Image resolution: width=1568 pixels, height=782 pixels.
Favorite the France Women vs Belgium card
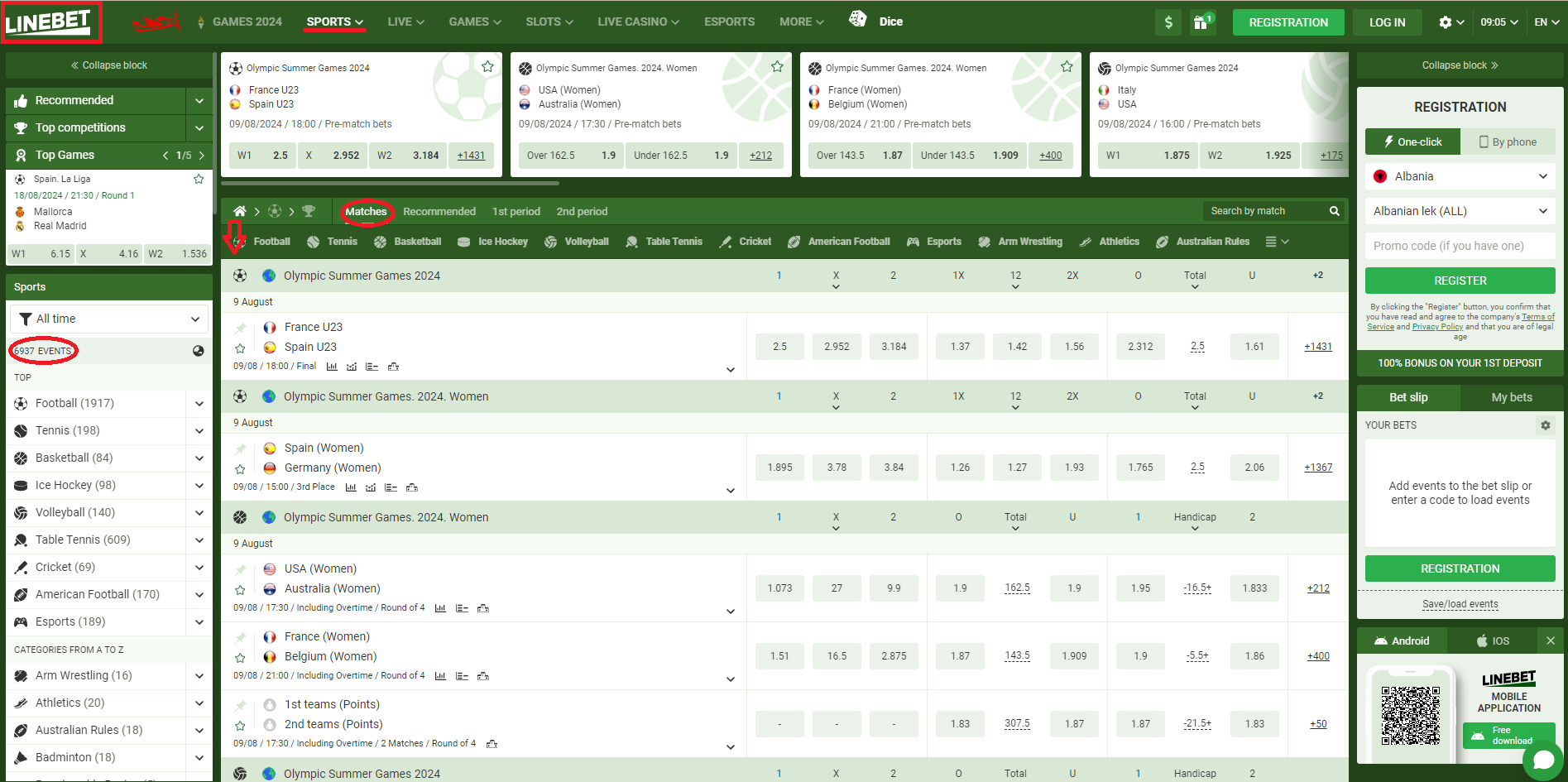1067,66
